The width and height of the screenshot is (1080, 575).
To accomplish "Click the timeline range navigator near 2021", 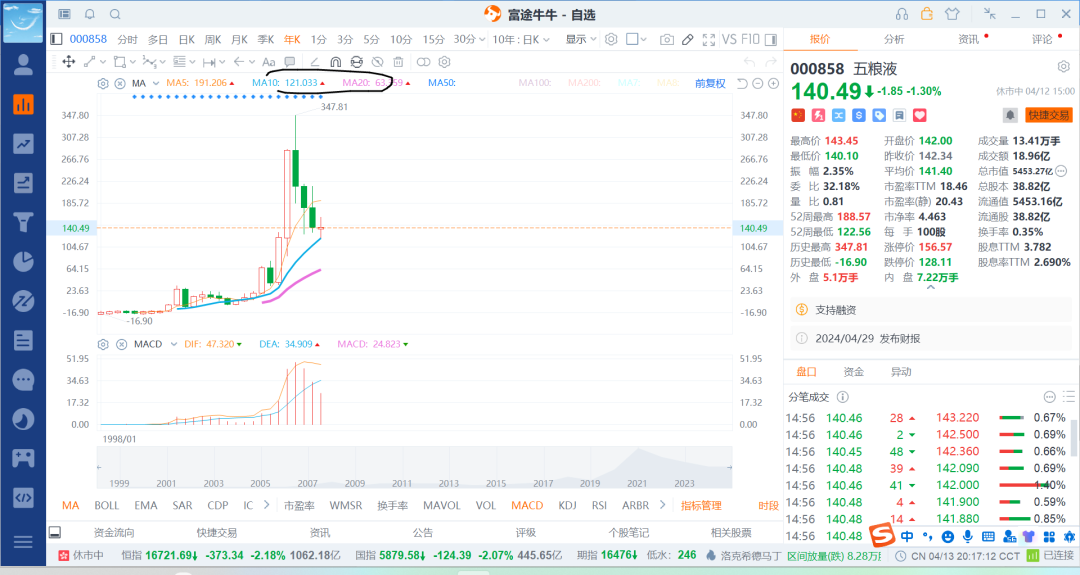I will point(637,468).
